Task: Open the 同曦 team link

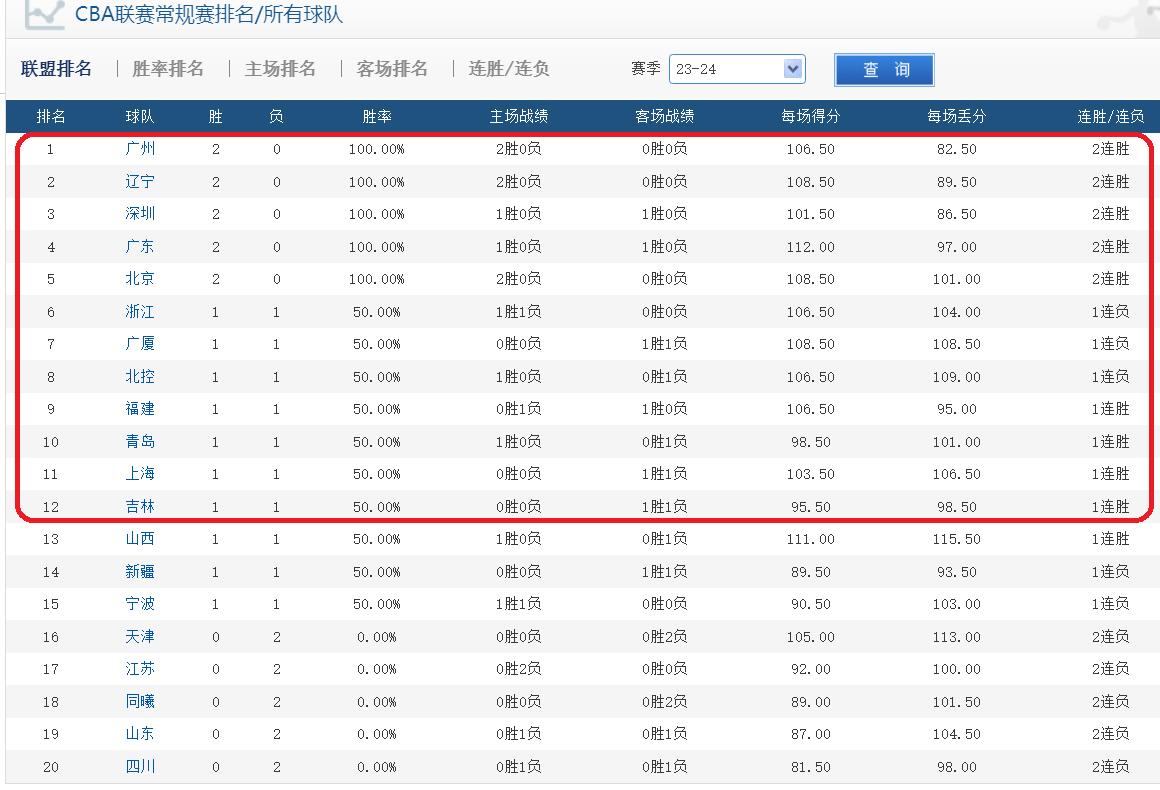Action: tap(140, 702)
